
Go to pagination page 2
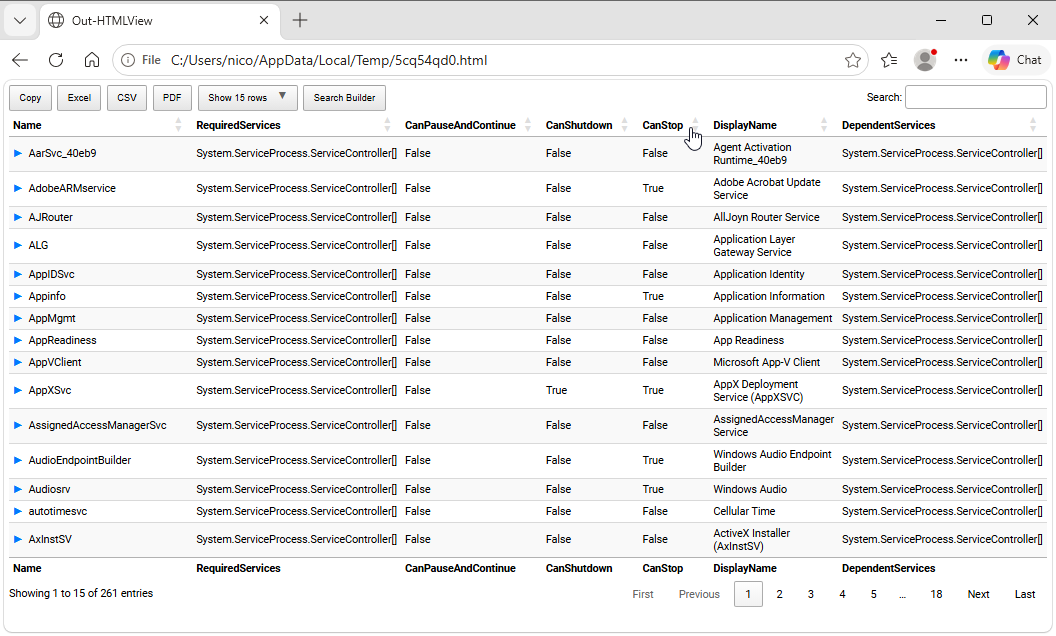tap(779, 594)
